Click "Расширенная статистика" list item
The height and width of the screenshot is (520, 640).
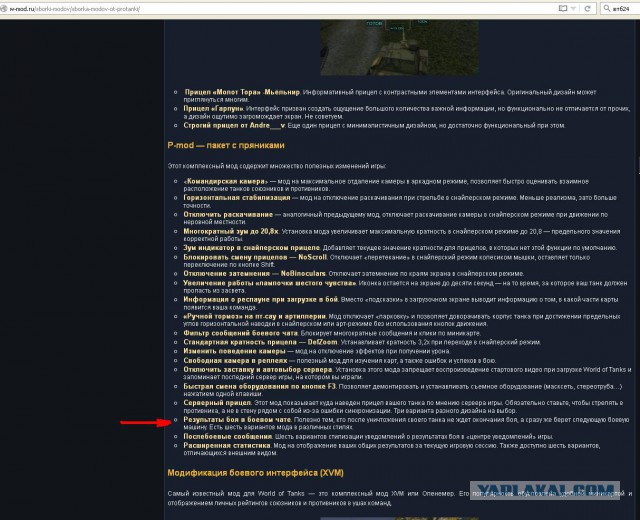click(x=227, y=445)
